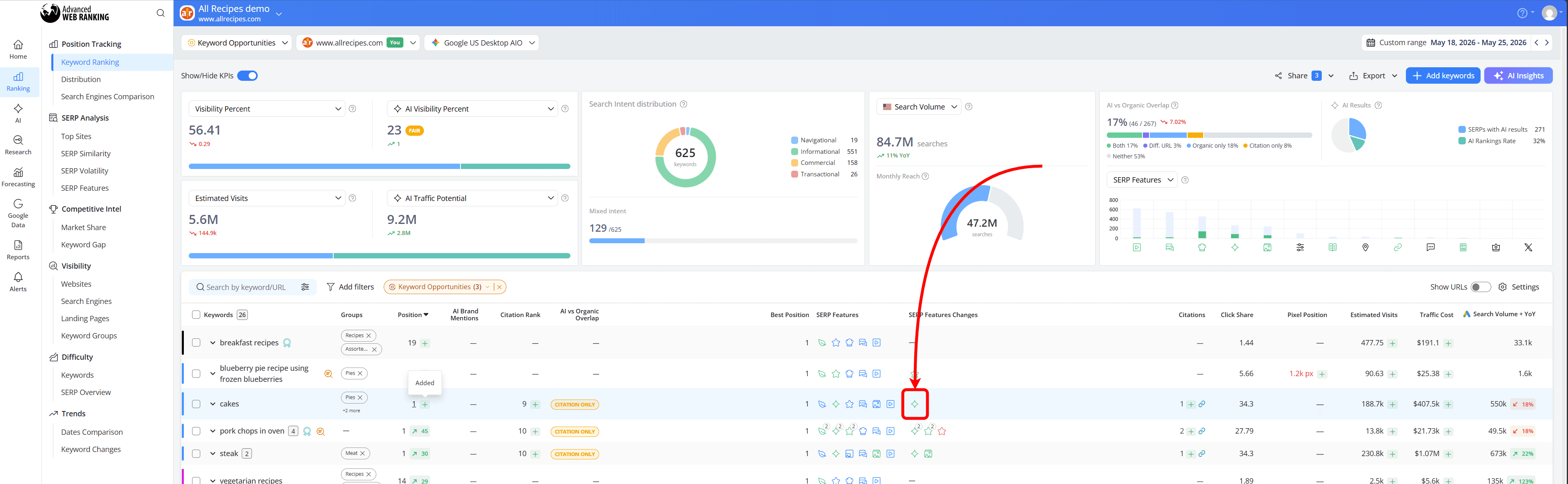Click the sidebar search magnifier icon

160,13
